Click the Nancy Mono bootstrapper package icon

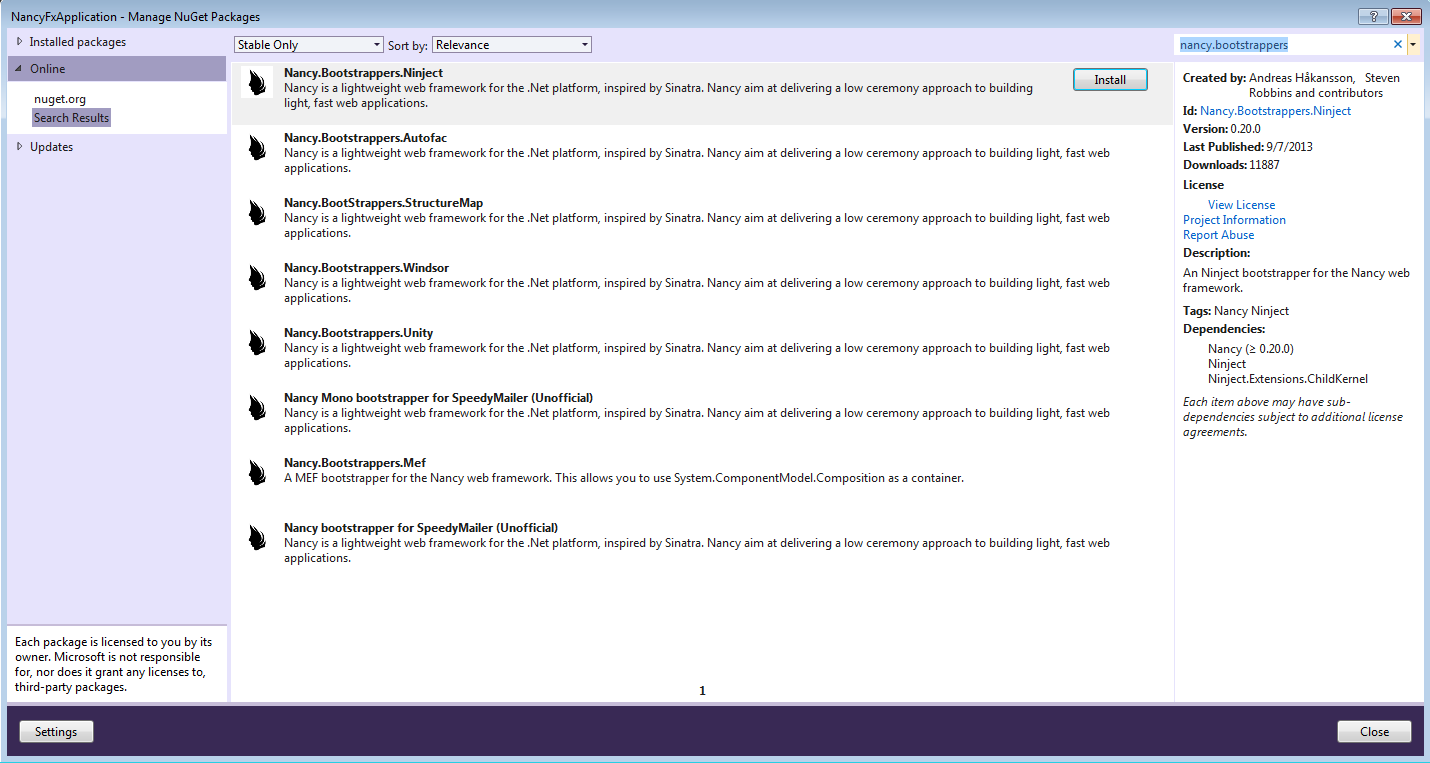point(257,407)
